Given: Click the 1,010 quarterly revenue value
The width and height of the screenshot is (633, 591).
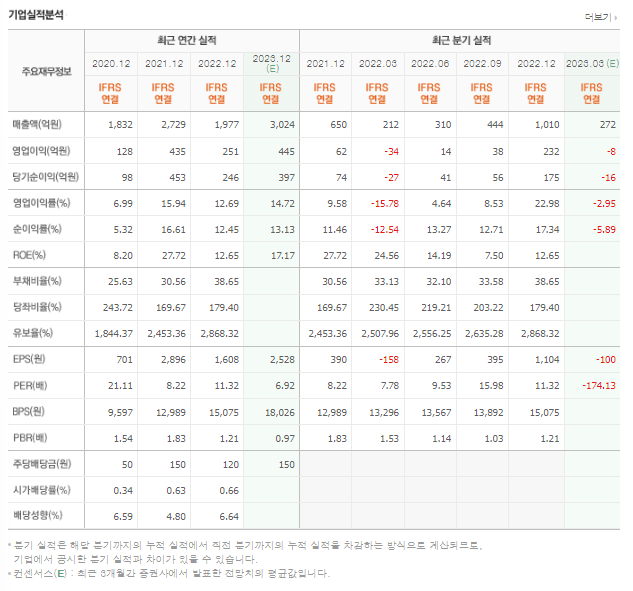Looking at the screenshot, I should [547, 125].
